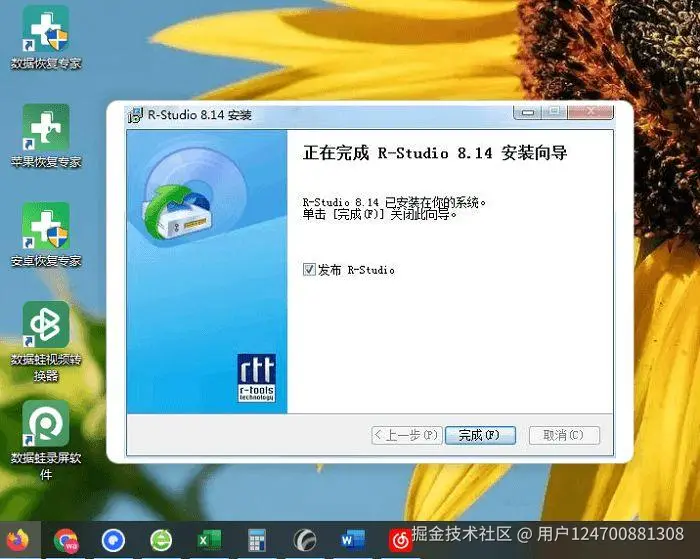Launch 数据蛙录屏软件 desktop icon
The image size is (700, 559).
pyautogui.click(x=46, y=440)
